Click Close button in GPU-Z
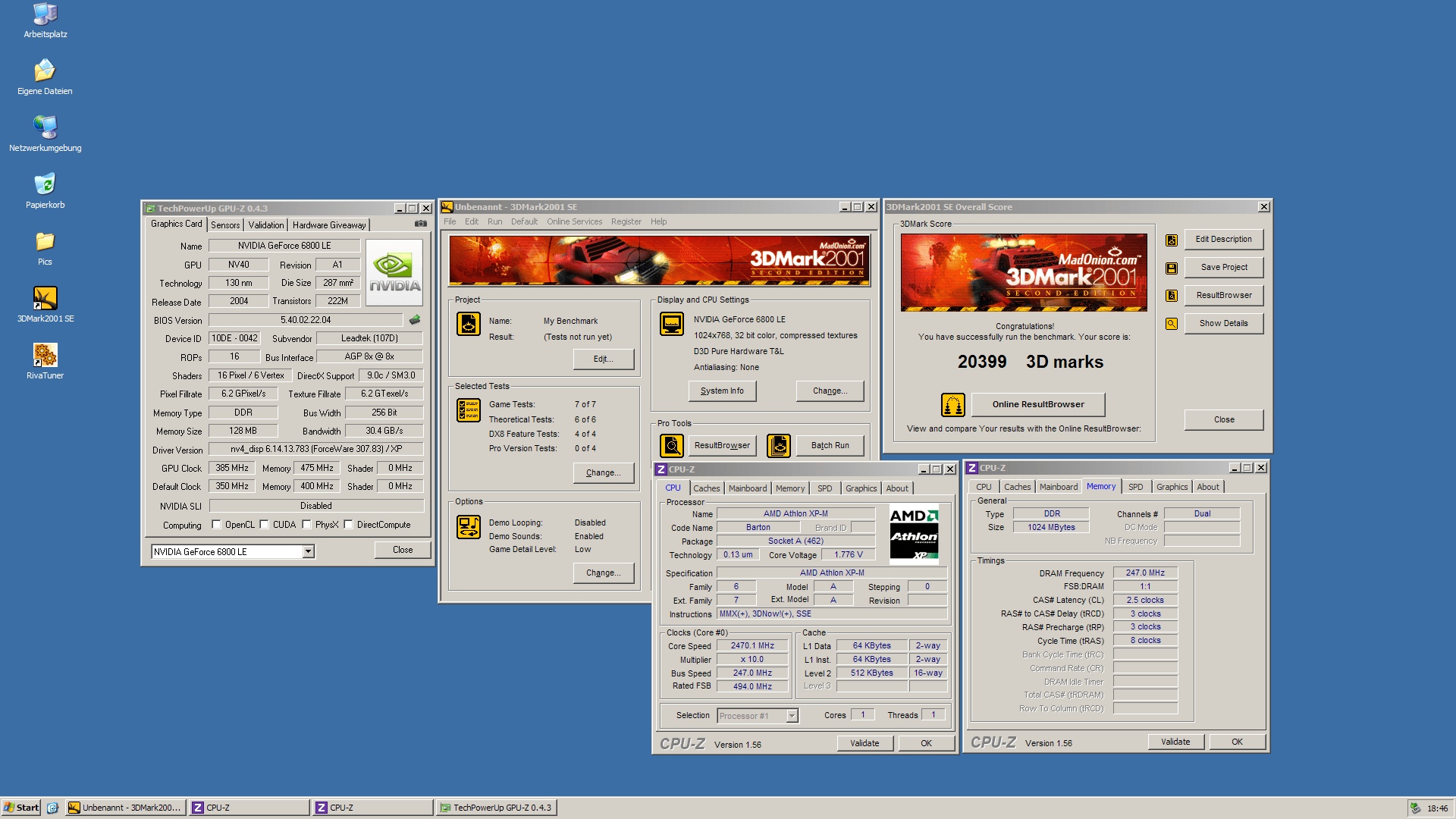Image resolution: width=1456 pixels, height=819 pixels. tap(403, 550)
